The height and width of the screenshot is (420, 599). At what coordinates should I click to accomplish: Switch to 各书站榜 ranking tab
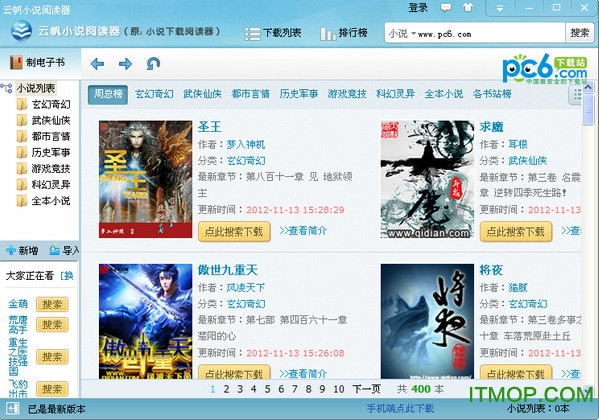pyautogui.click(x=492, y=94)
